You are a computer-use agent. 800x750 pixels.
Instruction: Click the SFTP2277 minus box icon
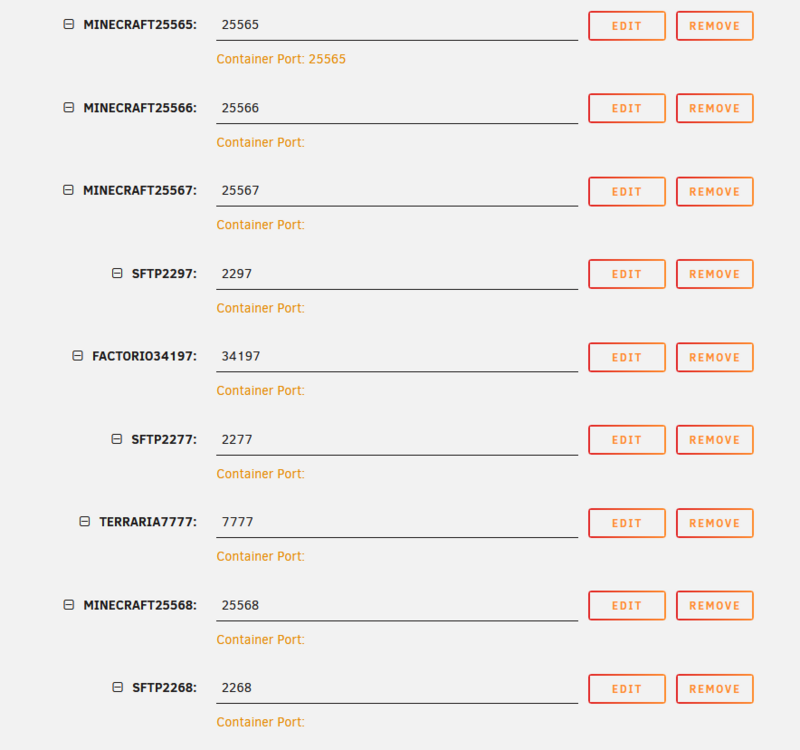tap(117, 439)
